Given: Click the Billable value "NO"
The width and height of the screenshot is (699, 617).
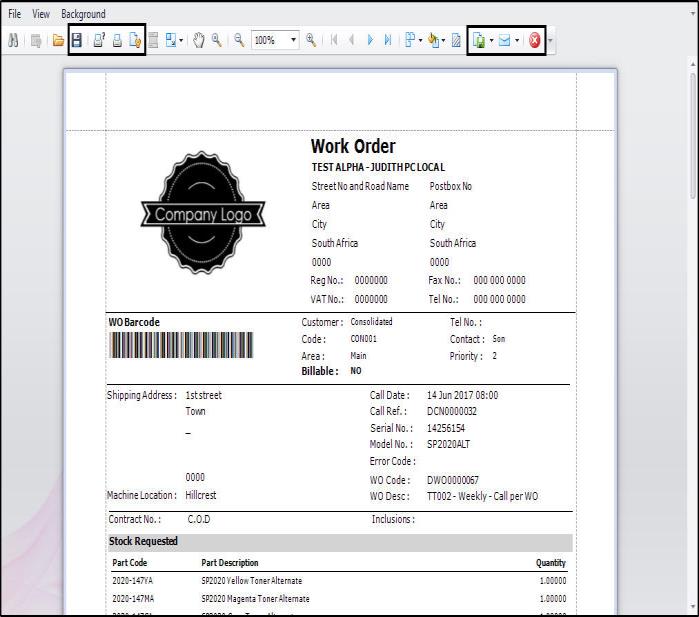Looking at the screenshot, I should point(356,371).
